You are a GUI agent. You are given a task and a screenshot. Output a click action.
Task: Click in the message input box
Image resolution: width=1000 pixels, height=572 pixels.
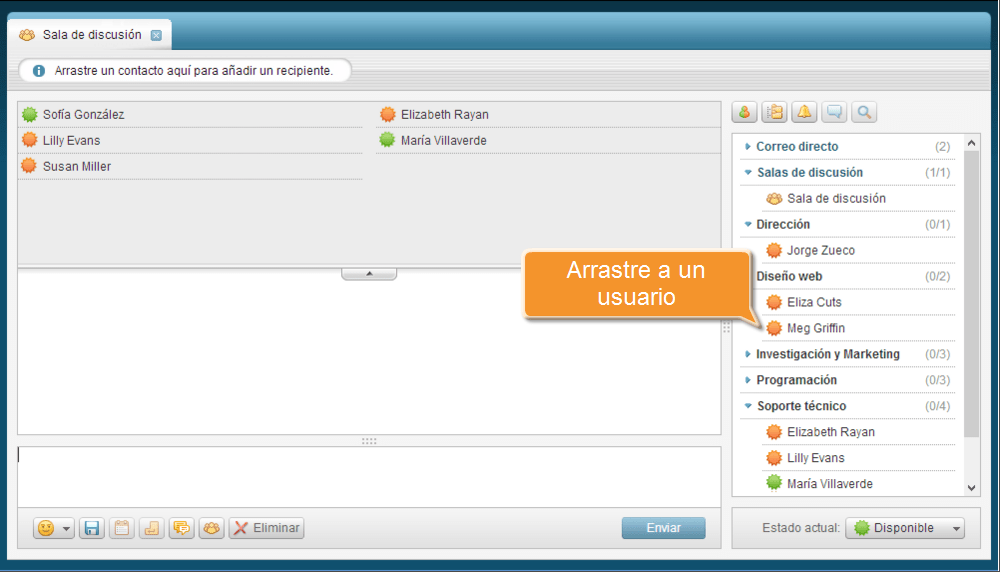[369, 476]
